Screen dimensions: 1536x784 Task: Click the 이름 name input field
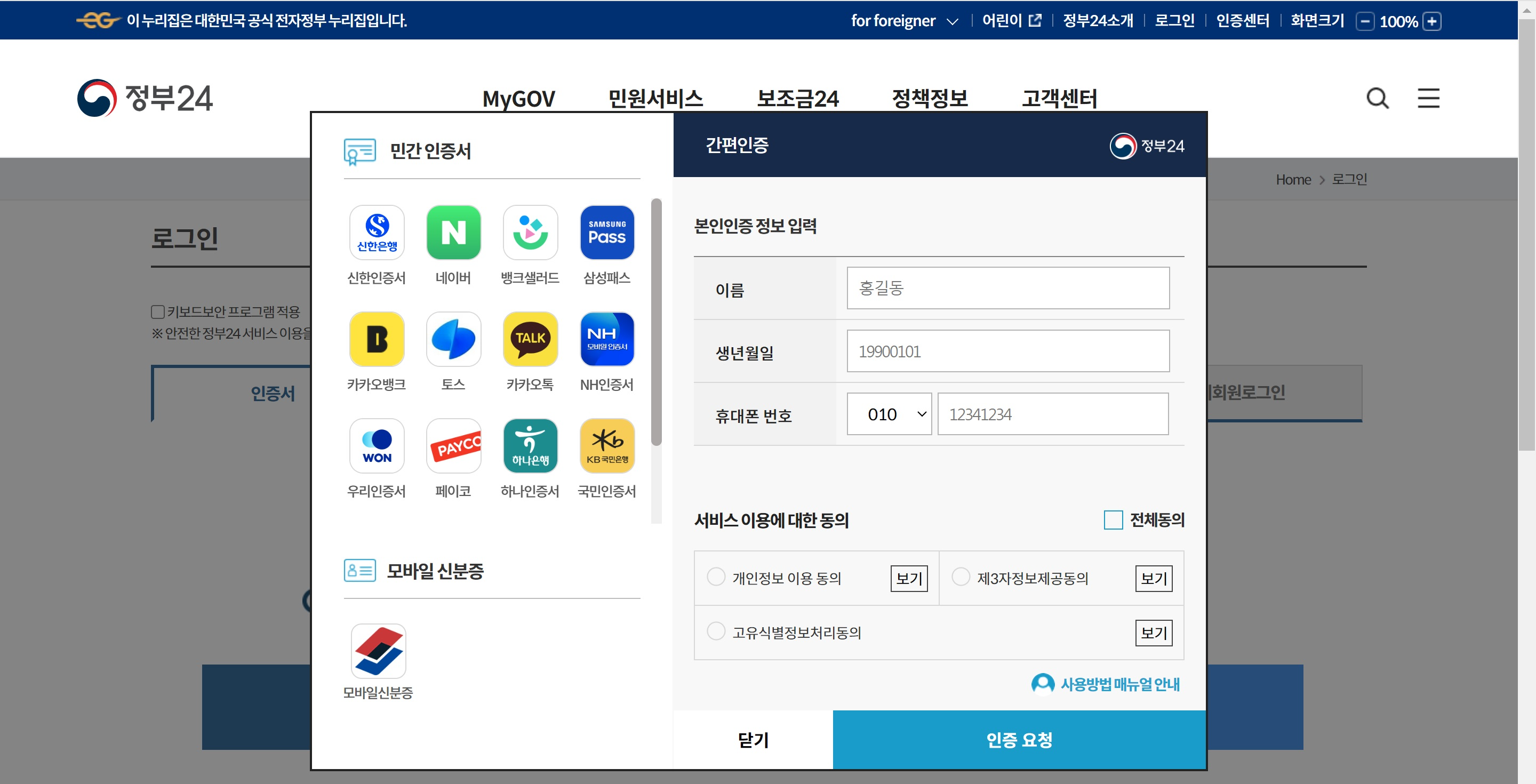click(x=1007, y=288)
